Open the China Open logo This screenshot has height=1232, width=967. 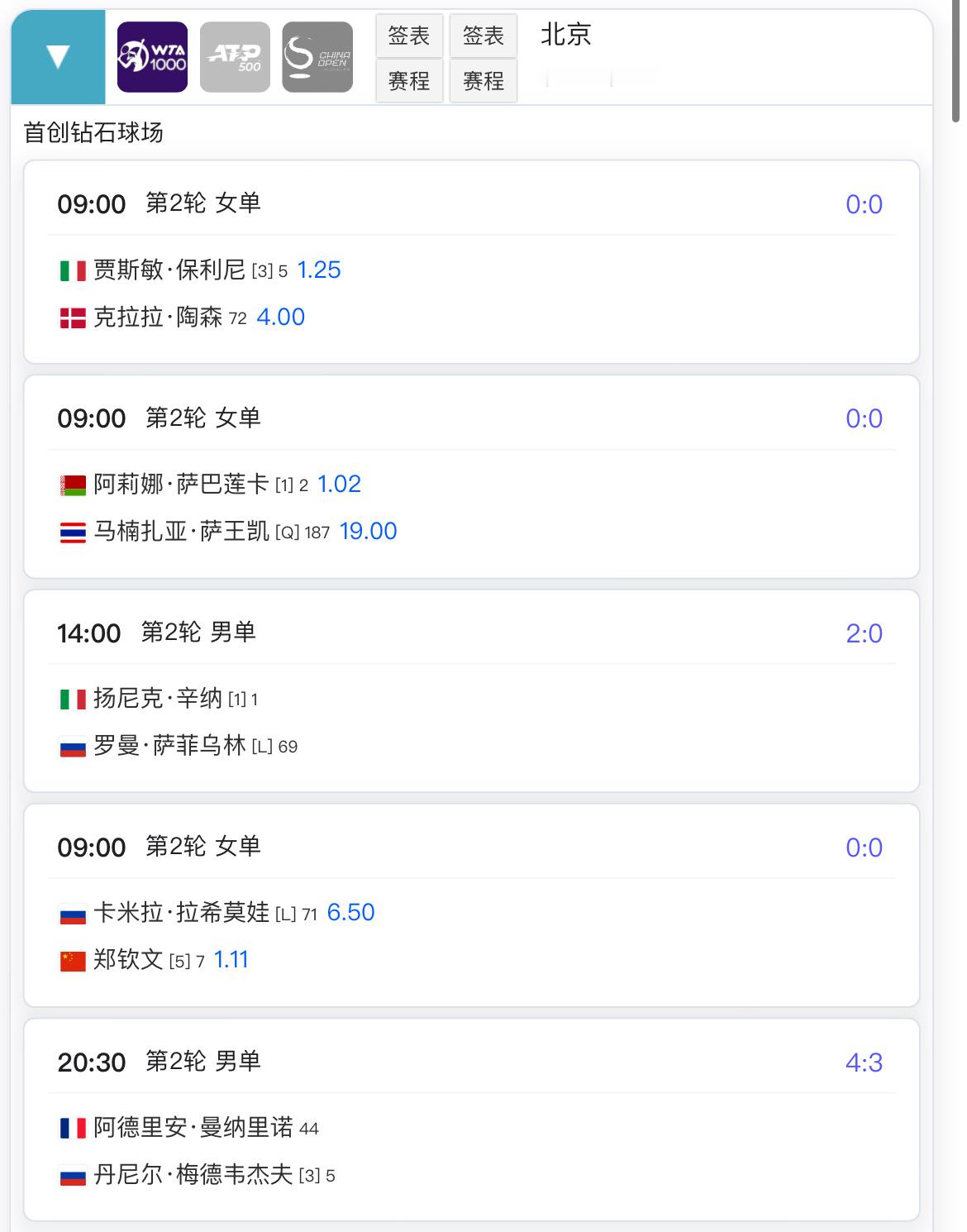tap(317, 57)
